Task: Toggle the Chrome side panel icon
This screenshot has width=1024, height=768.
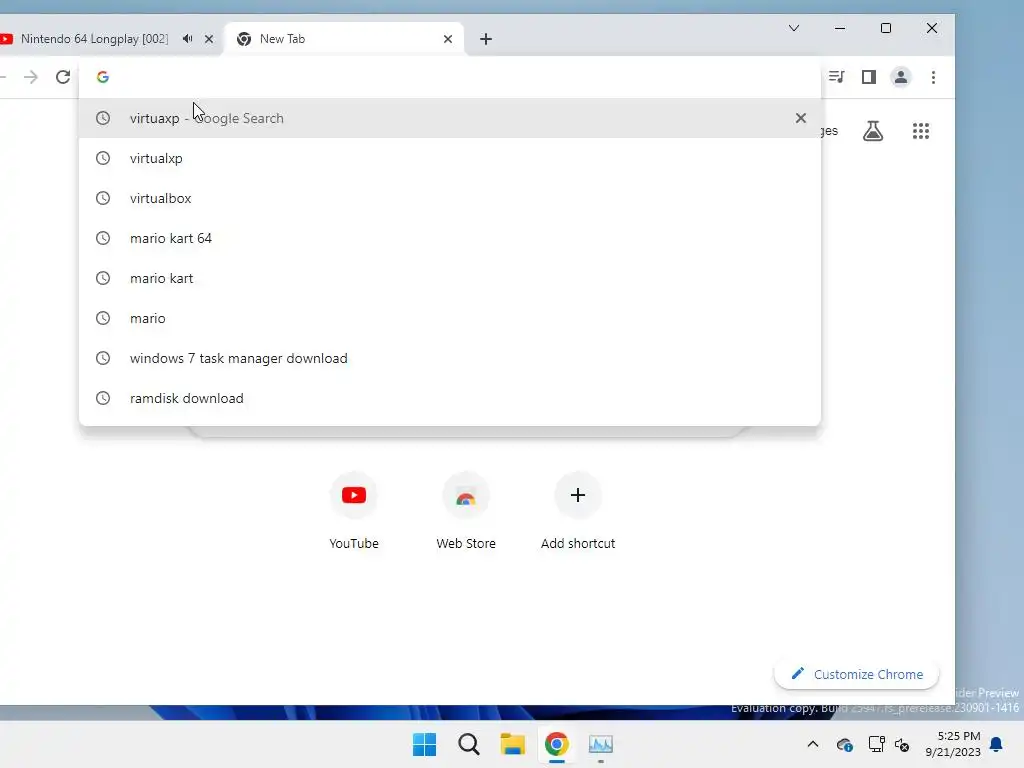Action: (869, 77)
